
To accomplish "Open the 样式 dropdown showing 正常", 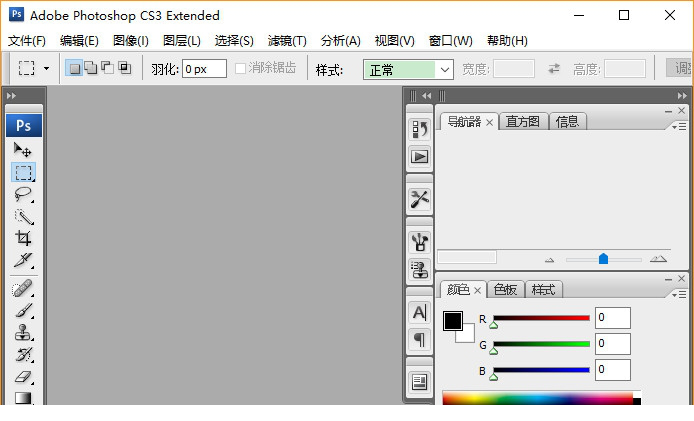I will coord(408,70).
